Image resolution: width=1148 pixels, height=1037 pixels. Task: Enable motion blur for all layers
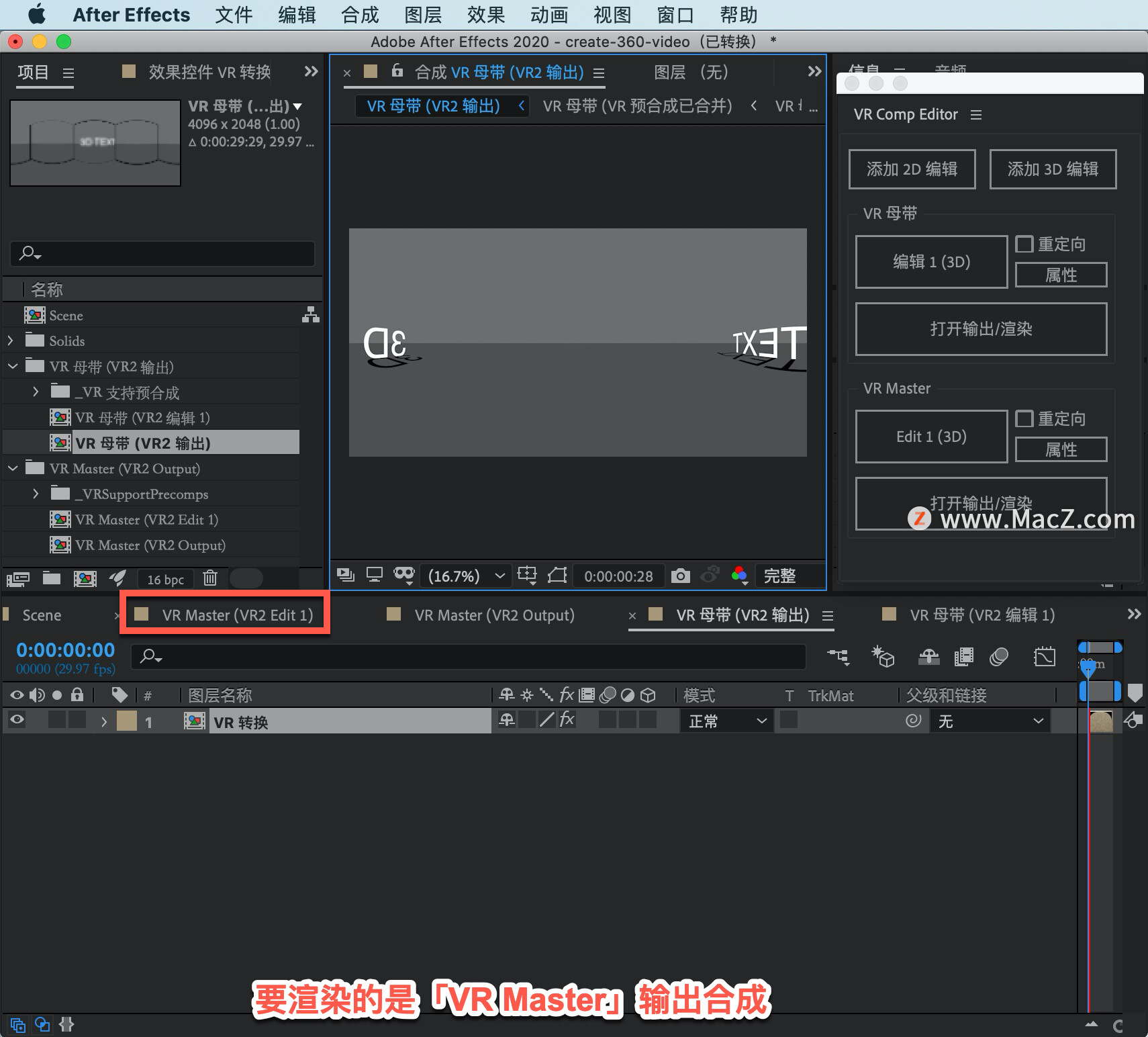(999, 656)
